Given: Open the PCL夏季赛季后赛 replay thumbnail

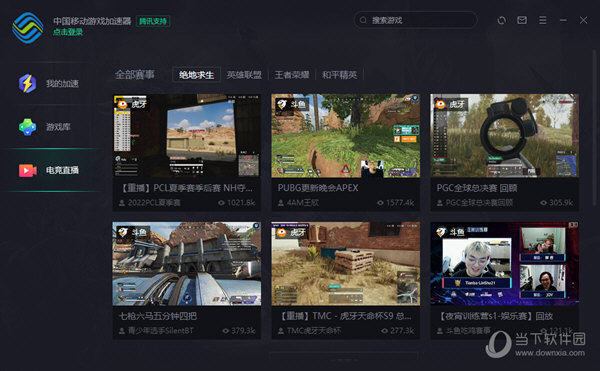Looking at the screenshot, I should click(x=187, y=135).
